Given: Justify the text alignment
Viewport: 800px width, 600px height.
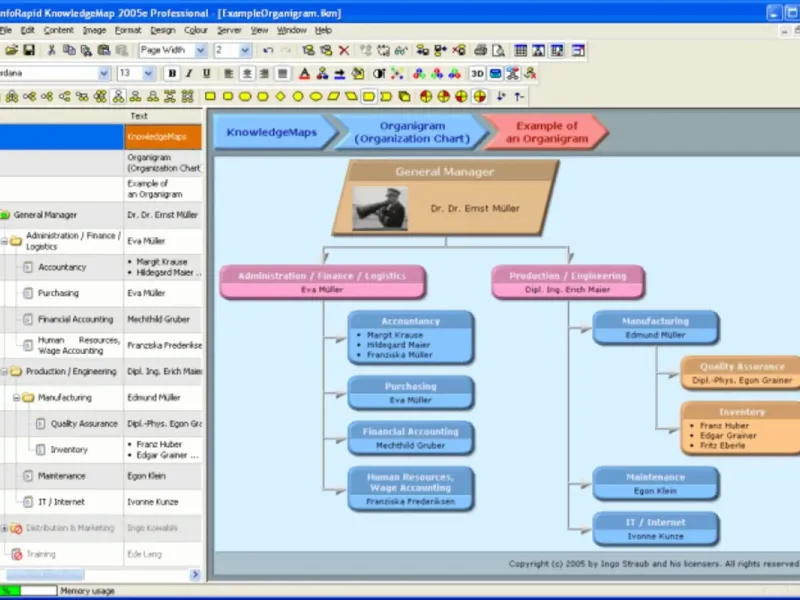Looking at the screenshot, I should (x=282, y=73).
